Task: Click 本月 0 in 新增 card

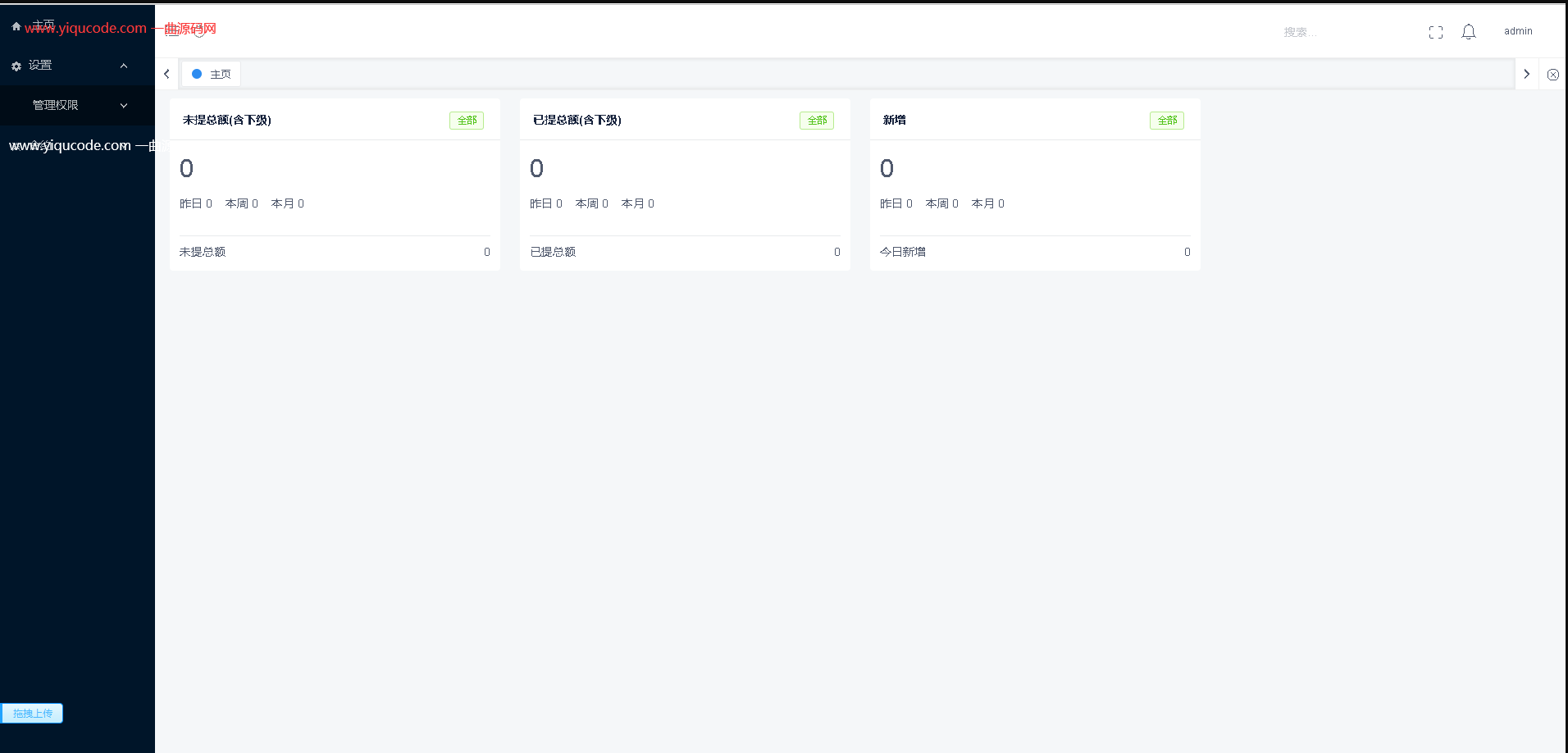Action: pos(988,203)
